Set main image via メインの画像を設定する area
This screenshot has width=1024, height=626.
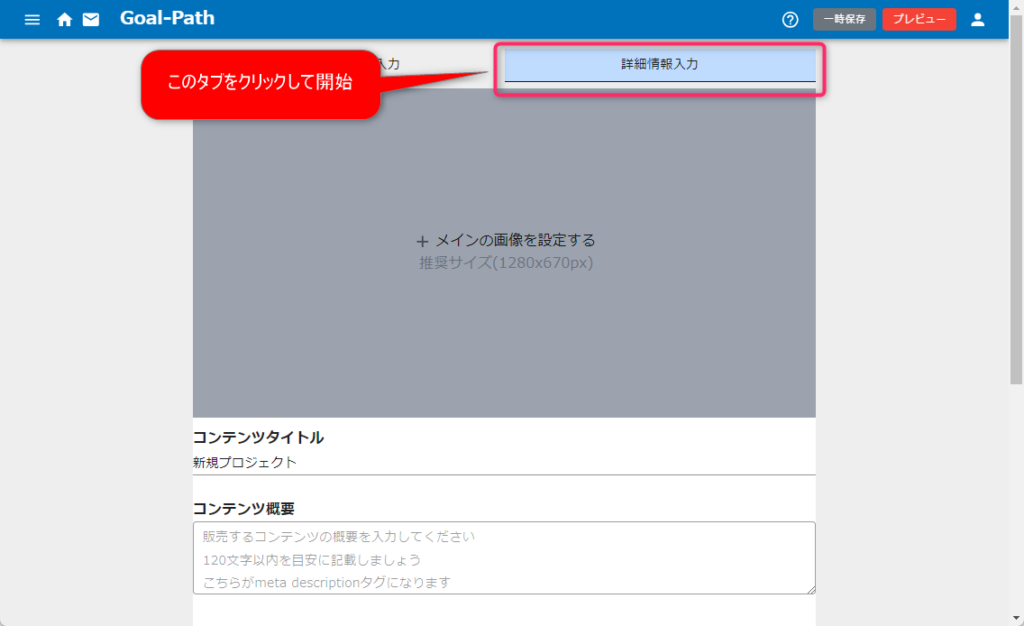504,252
